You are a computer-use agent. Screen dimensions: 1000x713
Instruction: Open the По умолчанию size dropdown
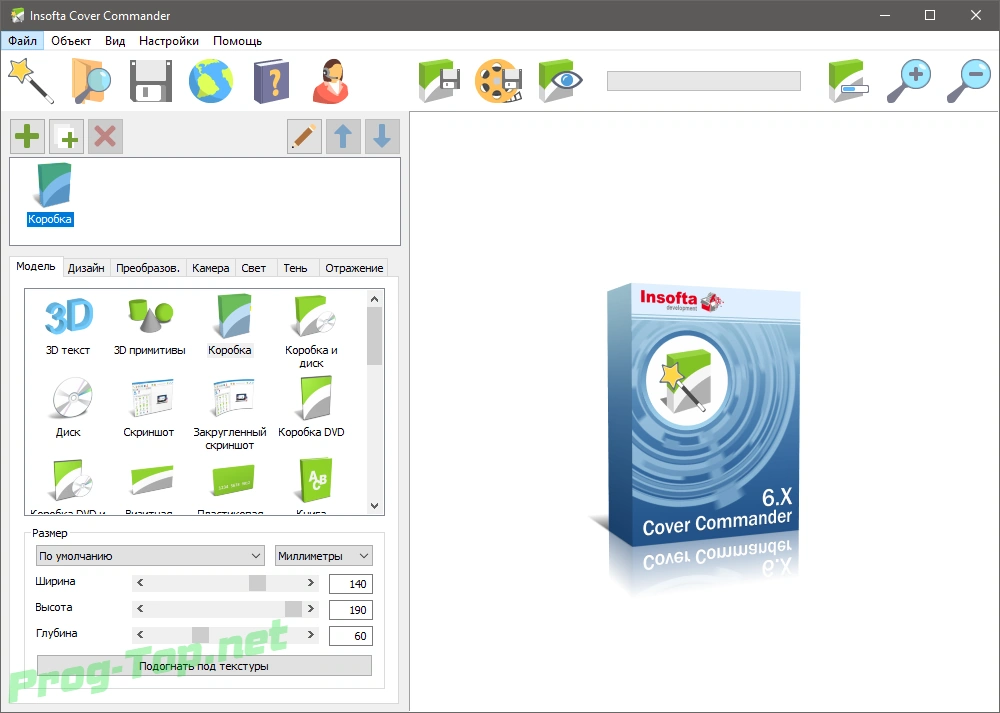pos(150,556)
